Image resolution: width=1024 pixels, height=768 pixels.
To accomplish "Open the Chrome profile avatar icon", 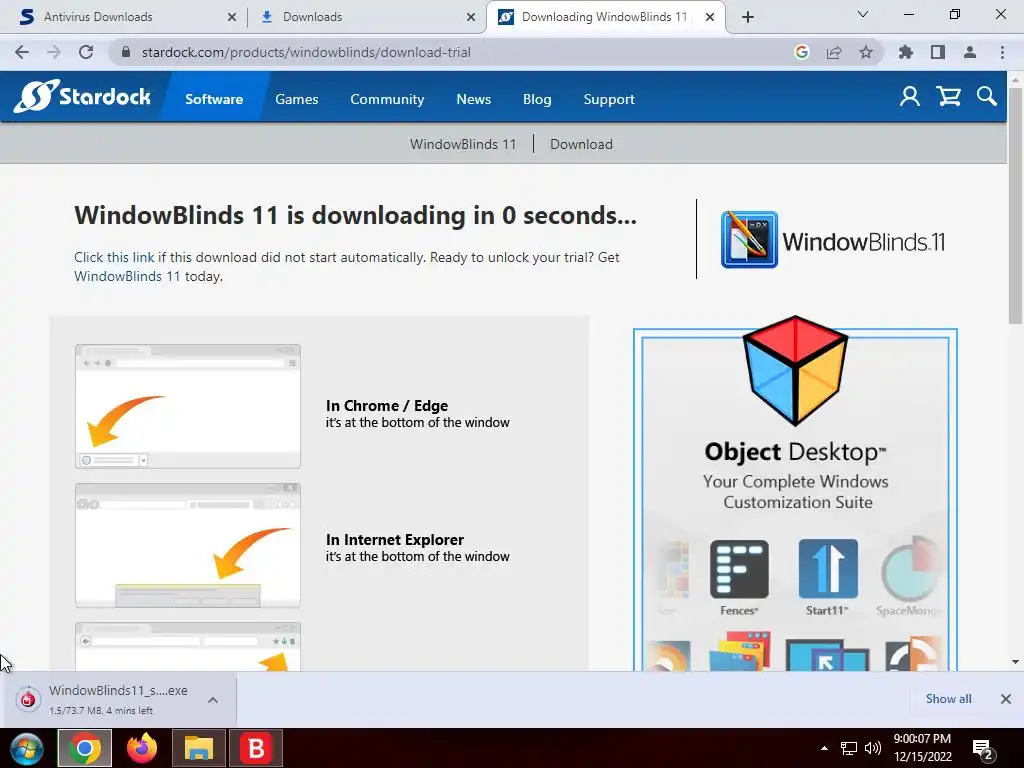I will [970, 52].
